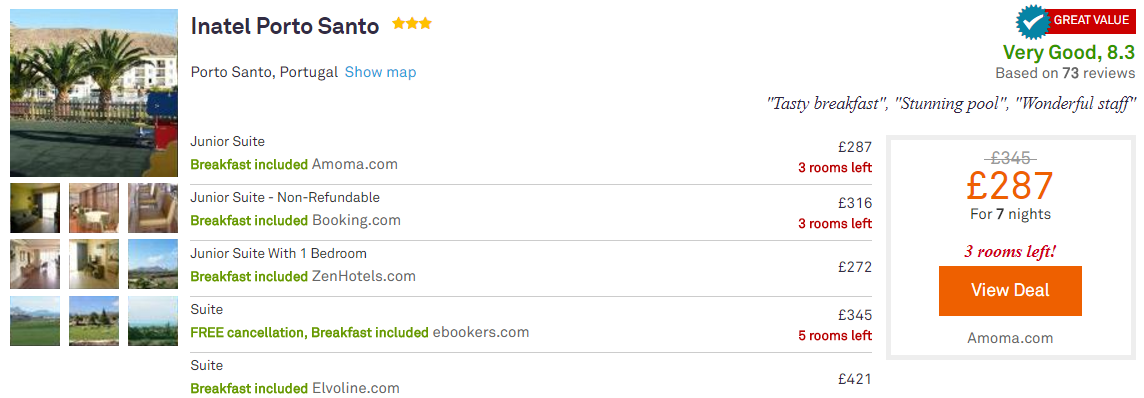Click the orange View Deal button

click(x=1010, y=290)
